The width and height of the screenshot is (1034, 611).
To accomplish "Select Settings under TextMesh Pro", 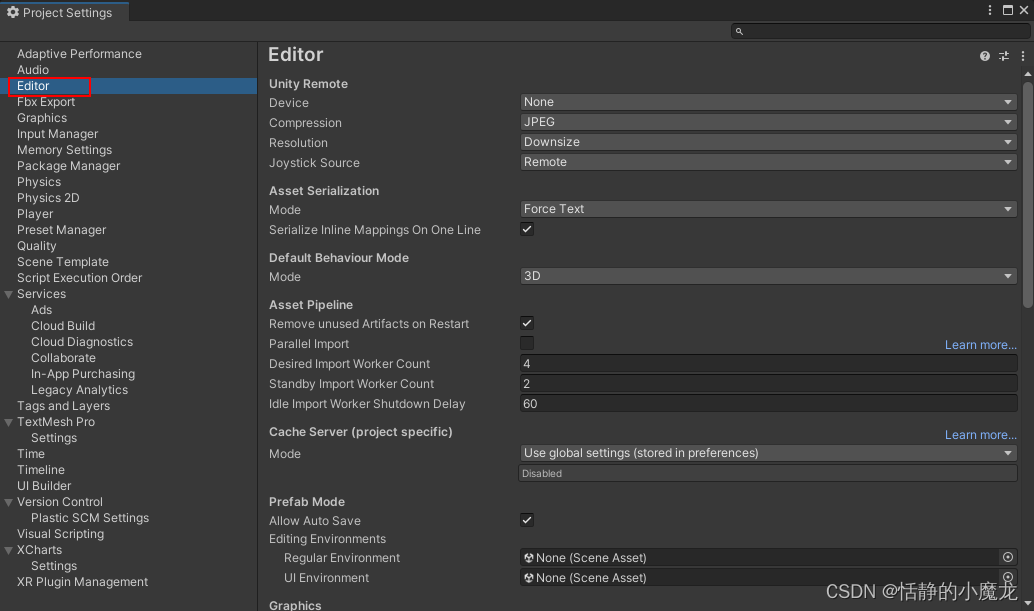I will (x=54, y=438).
